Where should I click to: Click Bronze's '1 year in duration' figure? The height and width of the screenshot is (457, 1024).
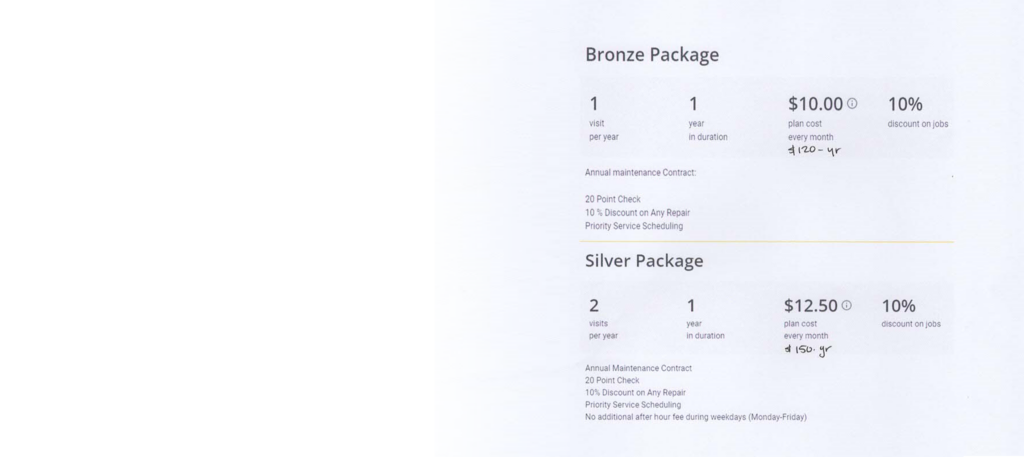coord(707,119)
